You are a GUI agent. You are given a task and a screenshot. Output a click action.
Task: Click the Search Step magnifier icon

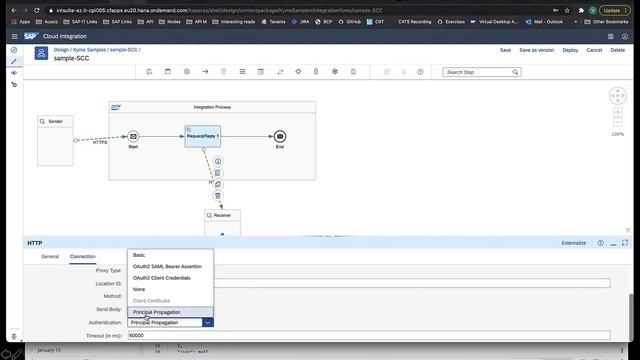coord(515,72)
